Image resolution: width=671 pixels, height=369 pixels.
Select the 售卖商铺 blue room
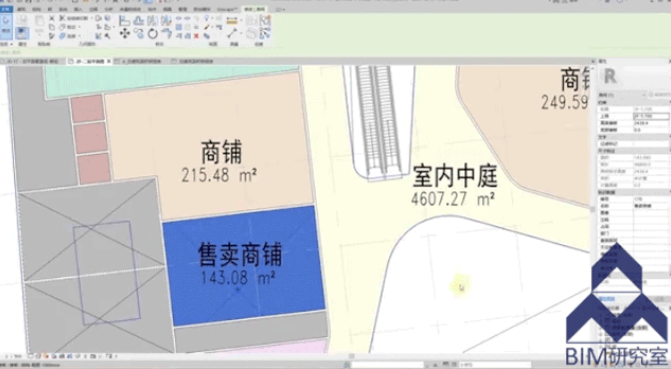click(243, 265)
